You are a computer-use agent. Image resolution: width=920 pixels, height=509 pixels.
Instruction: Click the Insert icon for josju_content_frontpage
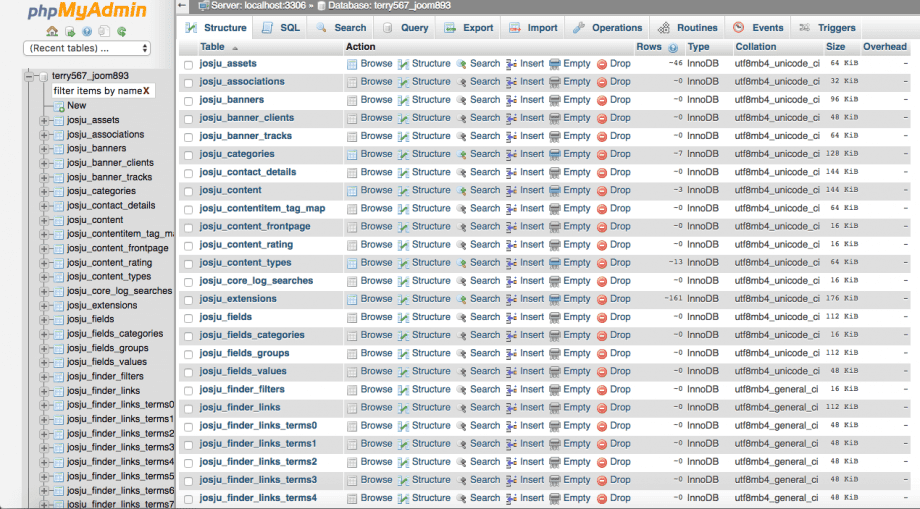(511, 228)
